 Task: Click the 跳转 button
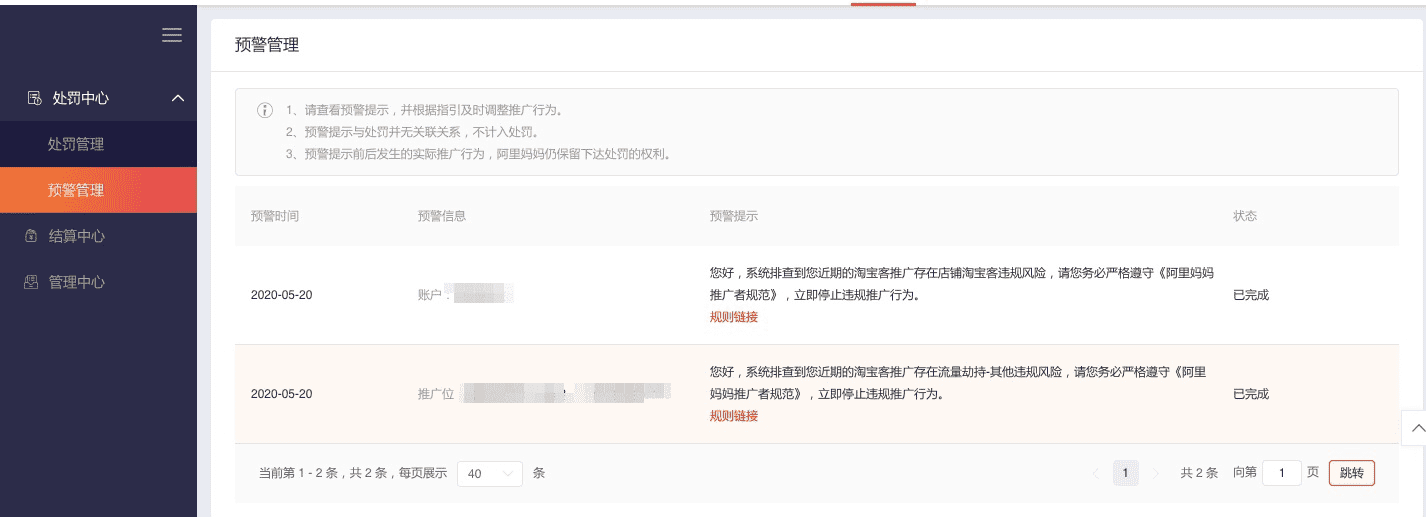click(1352, 473)
